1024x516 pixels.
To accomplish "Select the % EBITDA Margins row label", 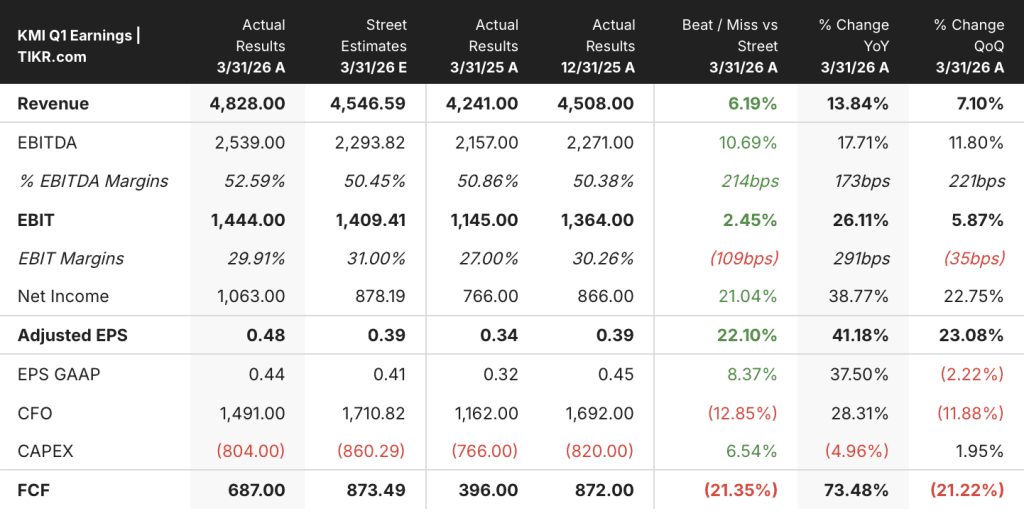I will [x=93, y=181].
